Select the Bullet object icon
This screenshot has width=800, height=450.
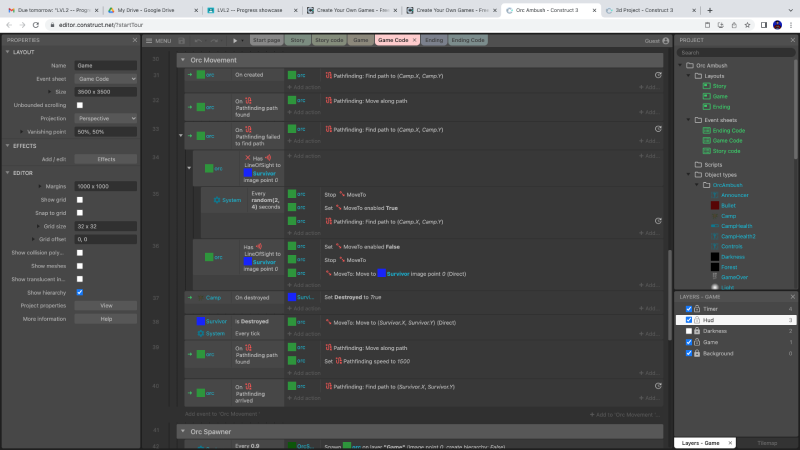715,205
